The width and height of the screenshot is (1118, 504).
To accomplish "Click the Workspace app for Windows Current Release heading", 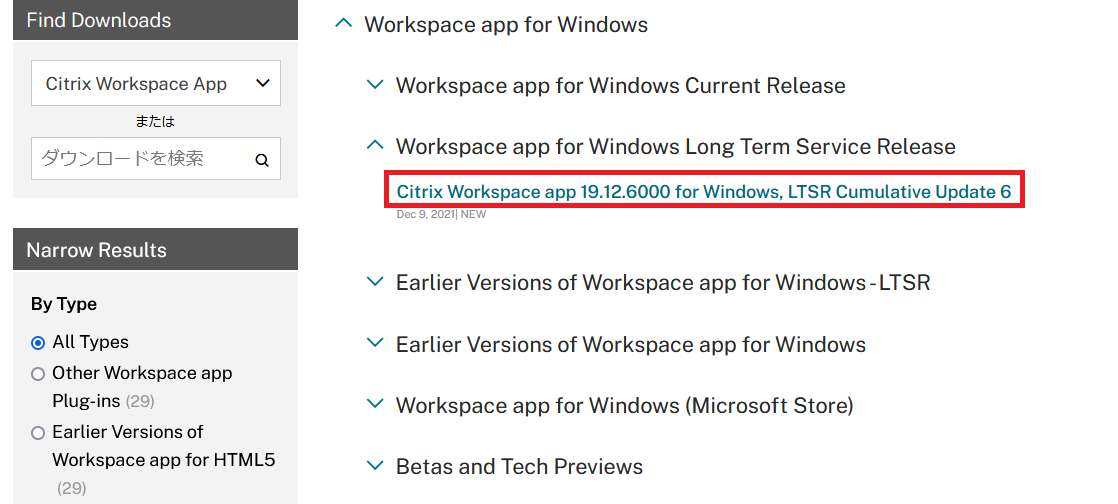I will pos(620,86).
